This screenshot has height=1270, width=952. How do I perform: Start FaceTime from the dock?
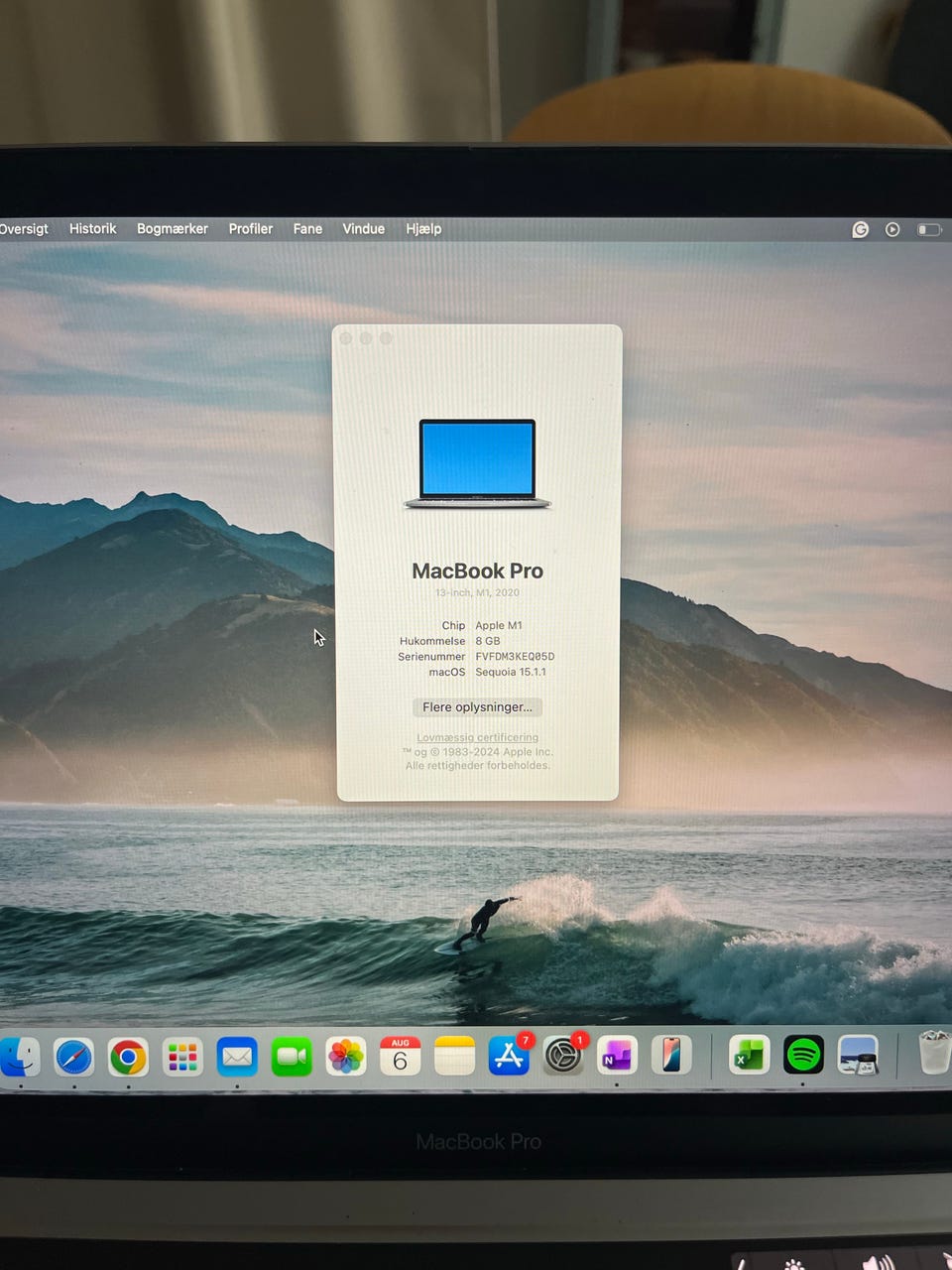click(x=292, y=1057)
